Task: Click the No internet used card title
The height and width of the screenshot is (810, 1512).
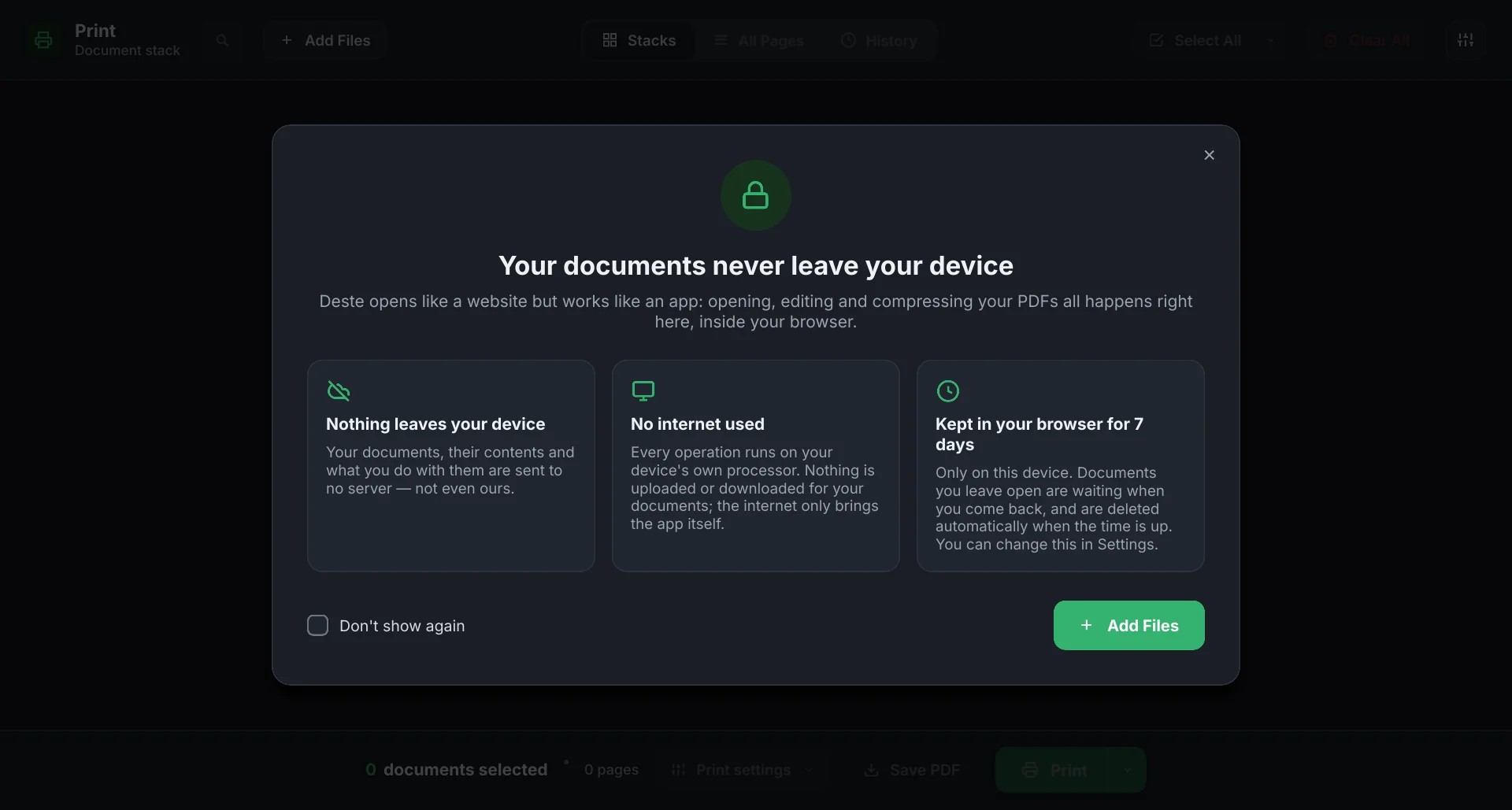Action: tap(697, 424)
